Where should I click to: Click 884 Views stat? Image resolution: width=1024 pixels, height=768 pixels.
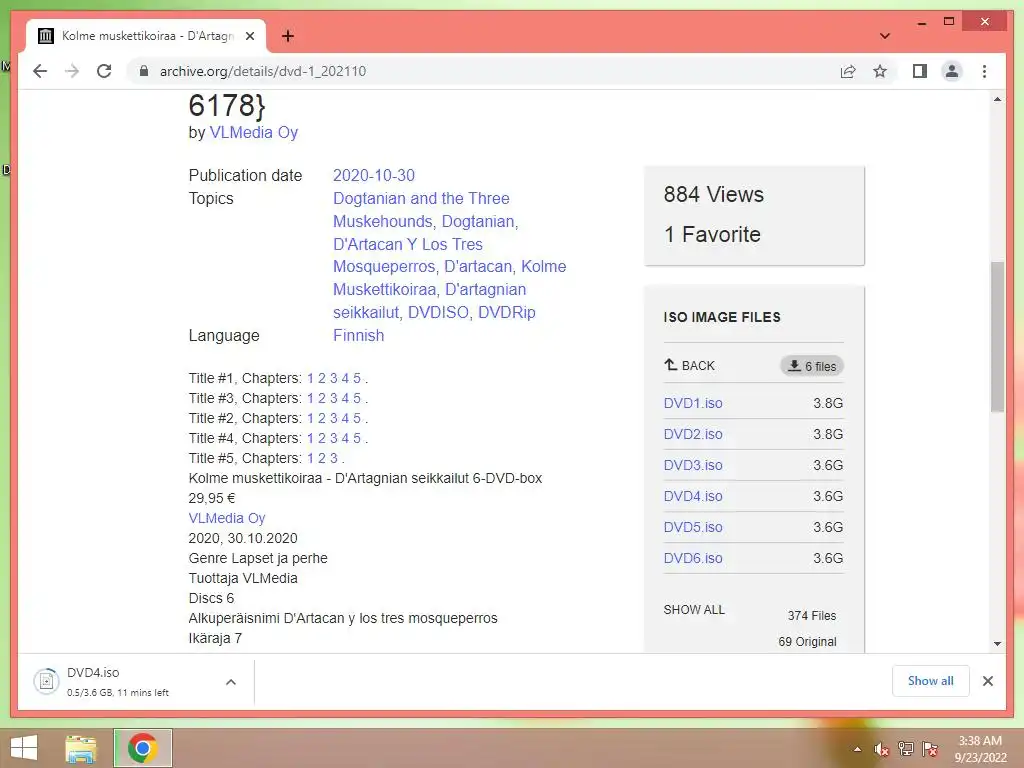coord(714,194)
